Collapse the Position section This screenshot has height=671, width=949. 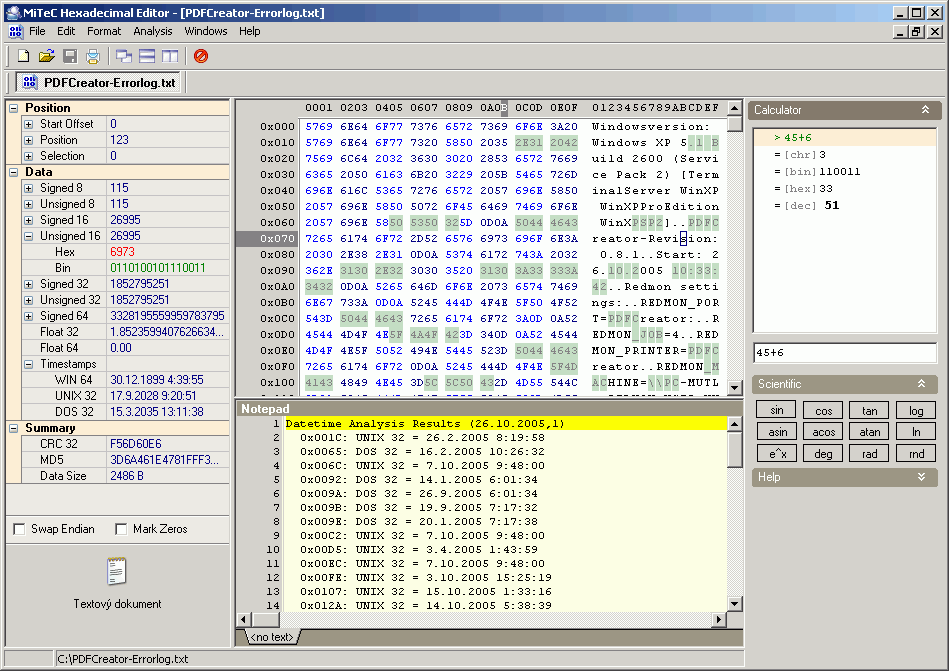pos(14,108)
